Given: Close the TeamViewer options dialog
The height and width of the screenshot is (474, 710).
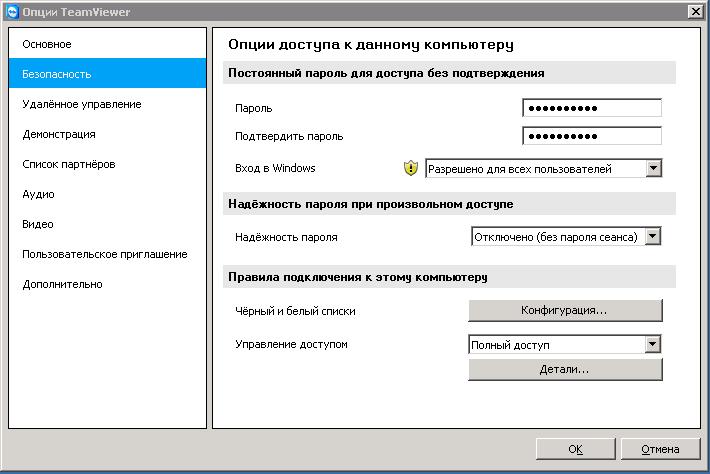Looking at the screenshot, I should 696,11.
